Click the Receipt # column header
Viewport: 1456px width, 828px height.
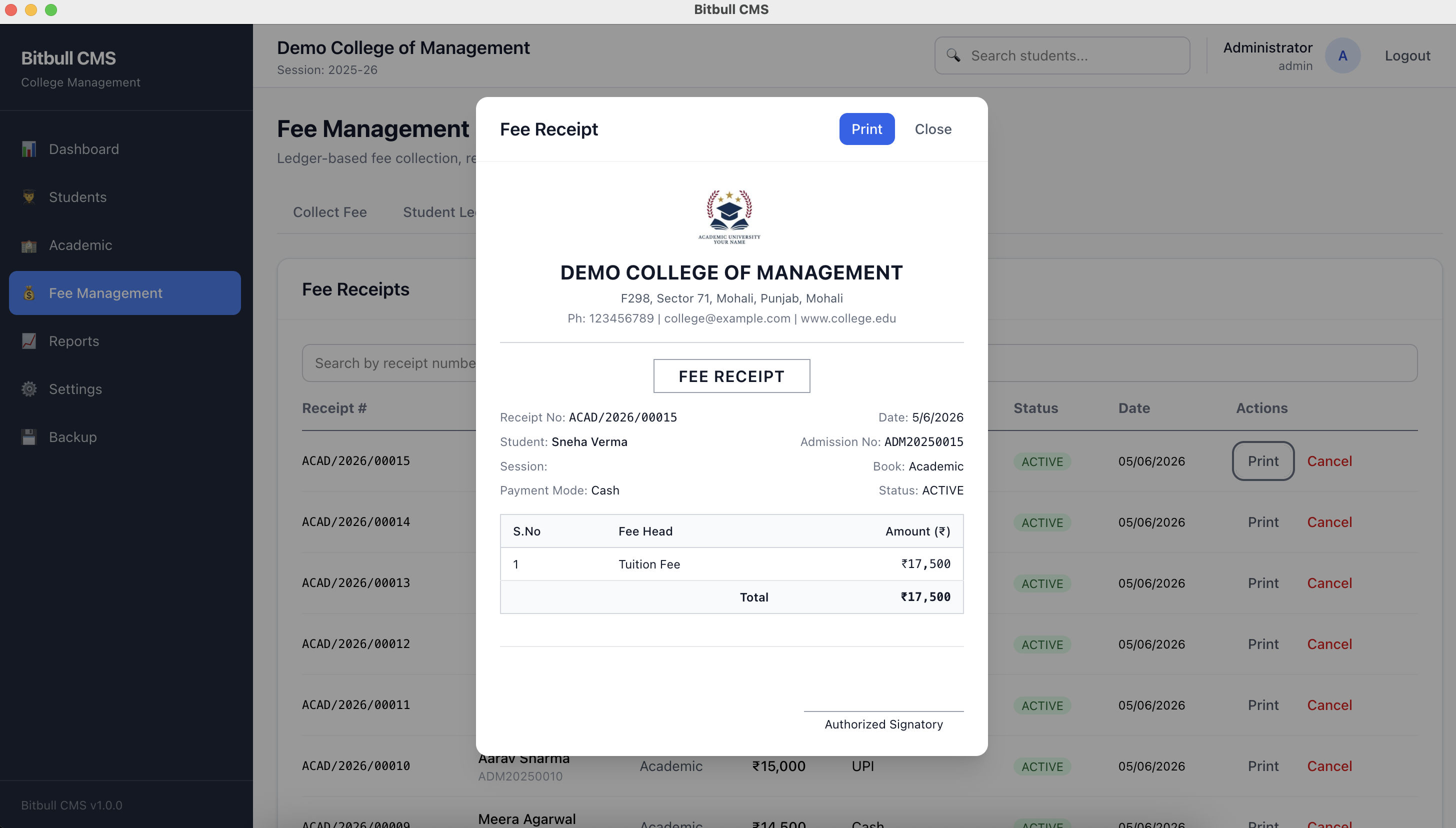point(334,407)
